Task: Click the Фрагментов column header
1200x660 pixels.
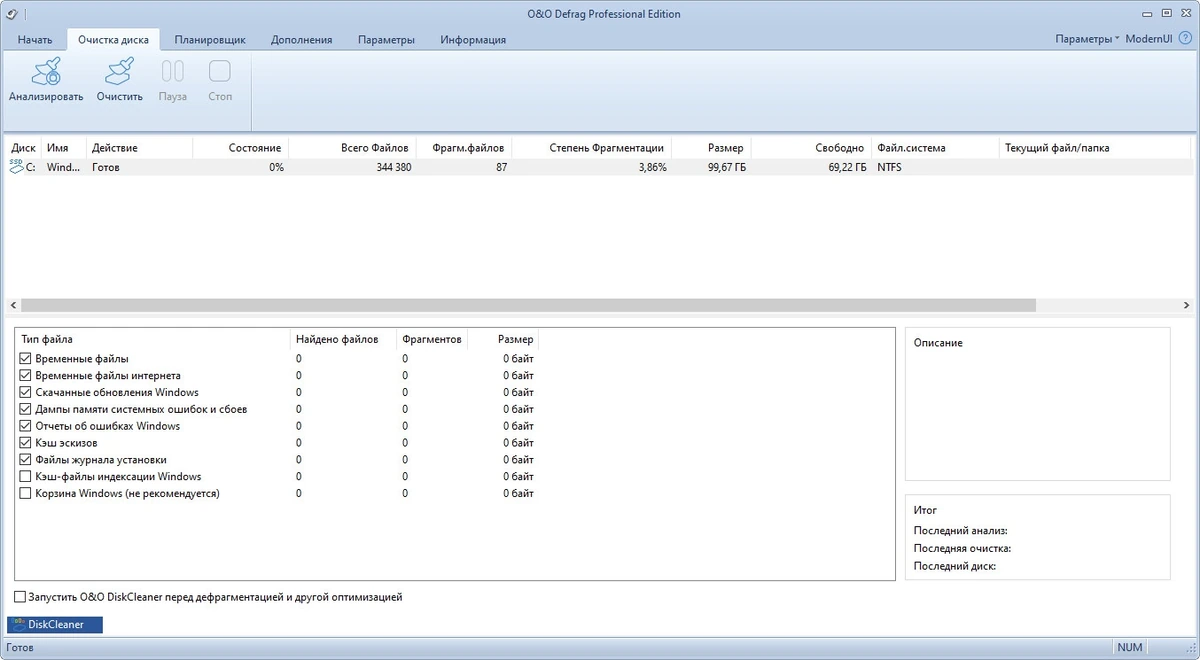Action: 432,339
